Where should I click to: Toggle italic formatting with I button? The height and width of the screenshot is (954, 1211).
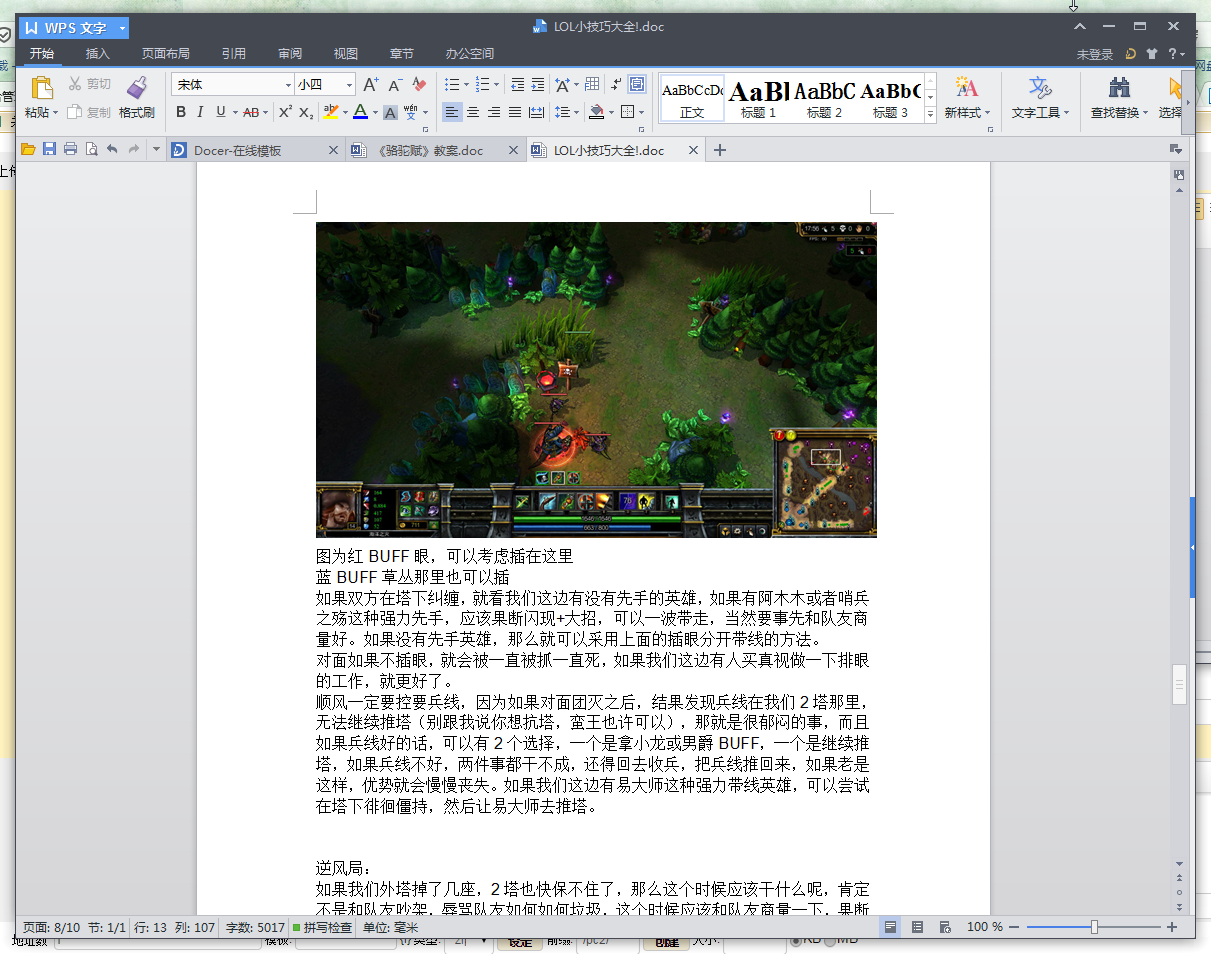tap(200, 112)
